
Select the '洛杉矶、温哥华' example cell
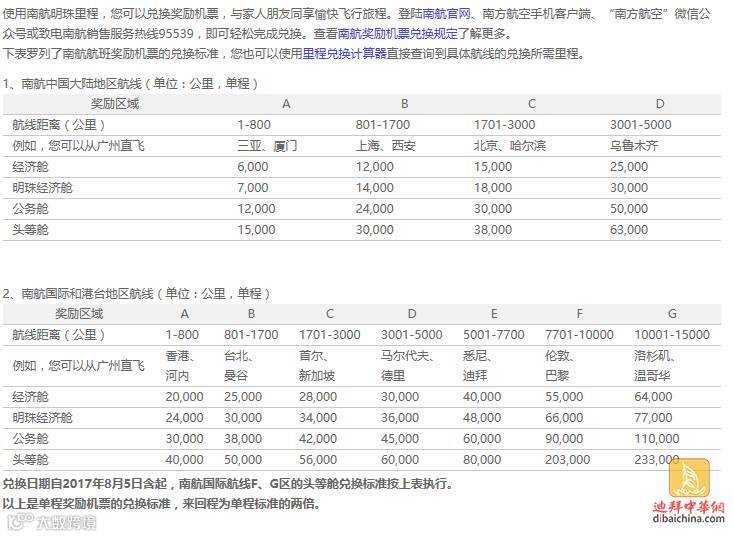(655, 366)
